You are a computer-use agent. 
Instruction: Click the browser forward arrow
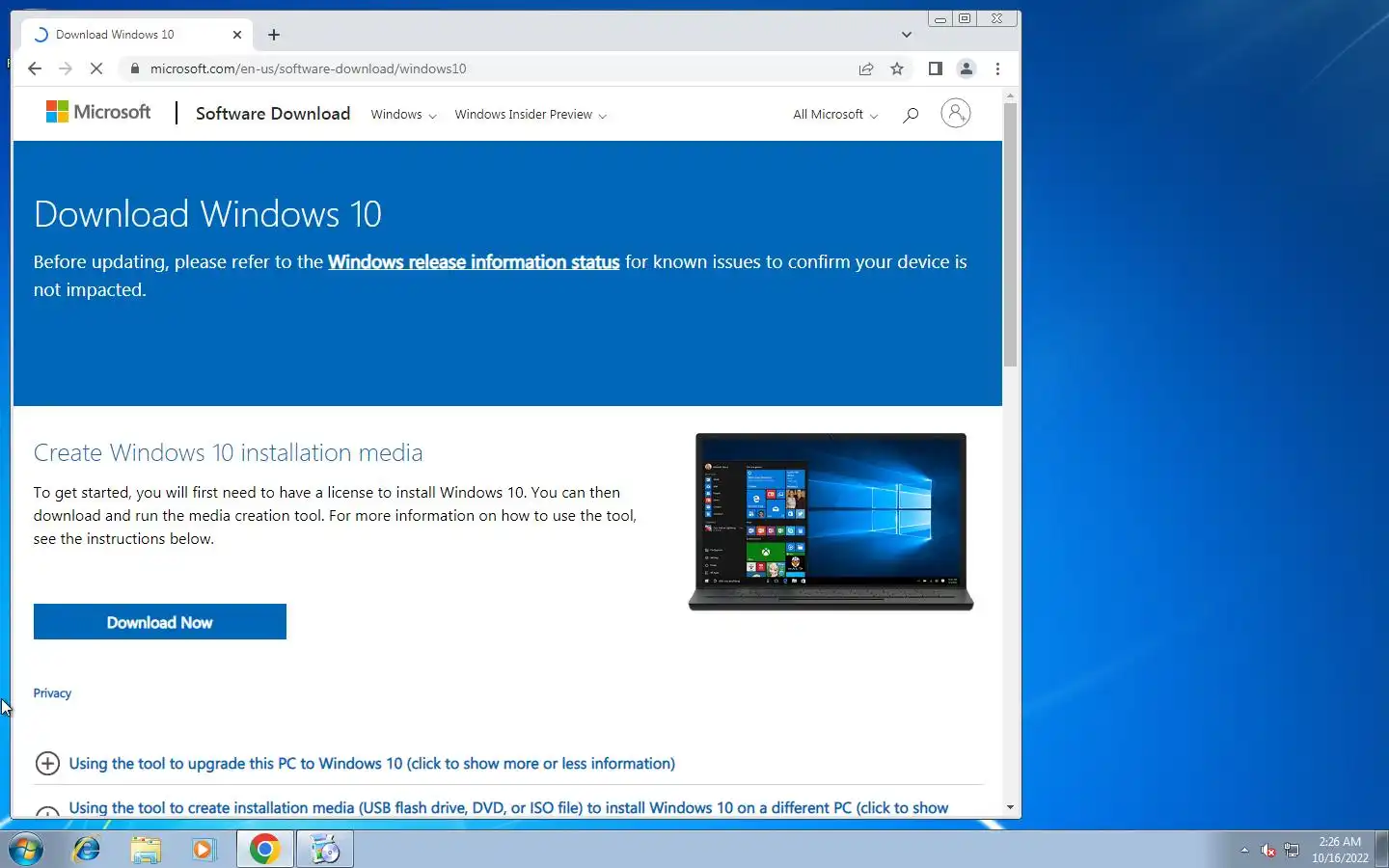[x=66, y=68]
